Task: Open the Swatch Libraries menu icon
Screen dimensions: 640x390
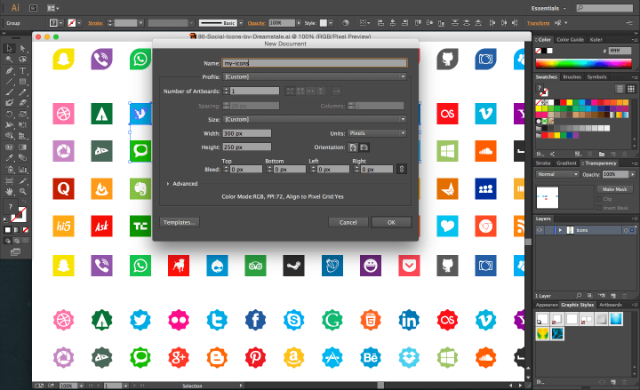Action: click(x=540, y=154)
